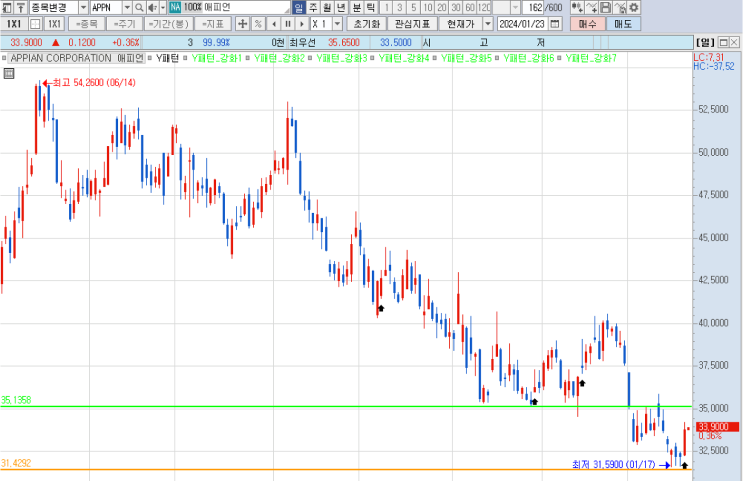
Task: Close the chart pane X icon
Action: [734, 43]
